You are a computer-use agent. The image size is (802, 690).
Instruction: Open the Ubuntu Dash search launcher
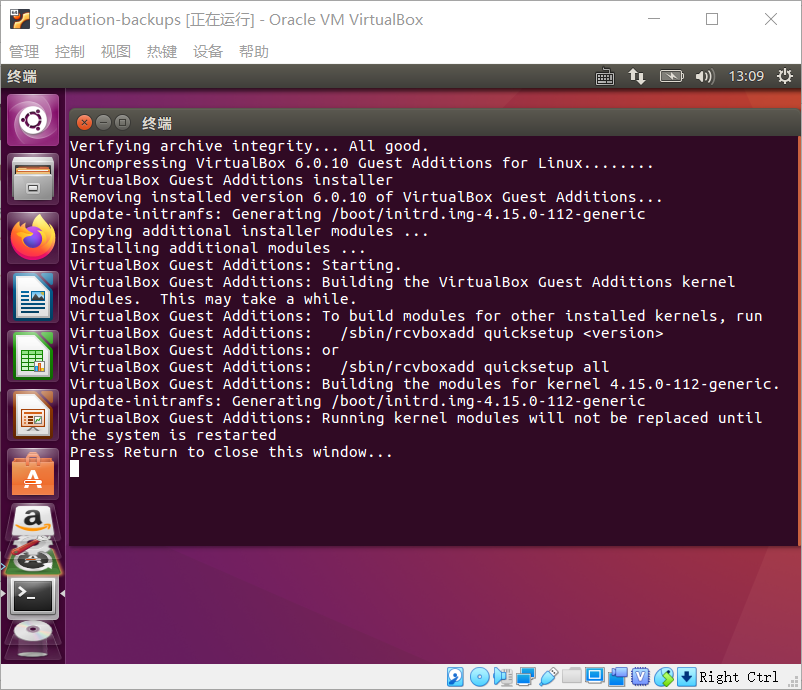click(x=33, y=121)
